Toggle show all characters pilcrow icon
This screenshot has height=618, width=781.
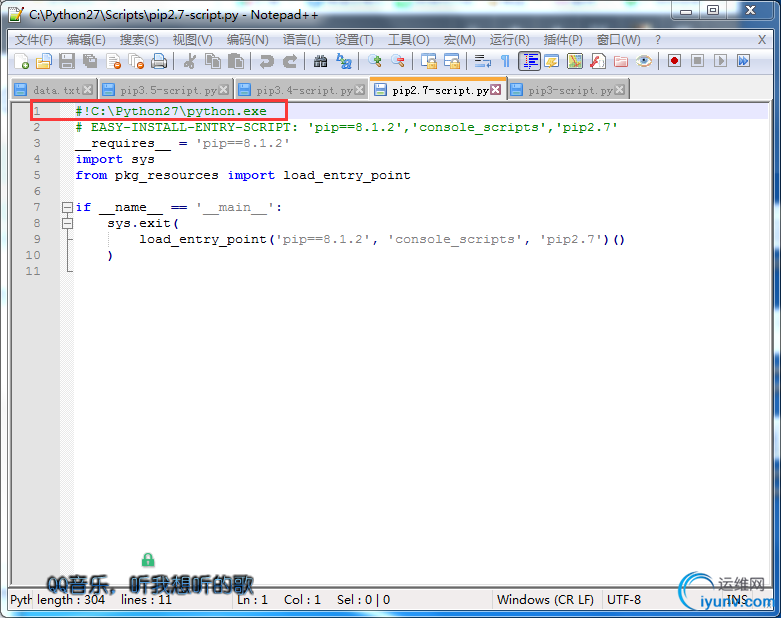(505, 61)
